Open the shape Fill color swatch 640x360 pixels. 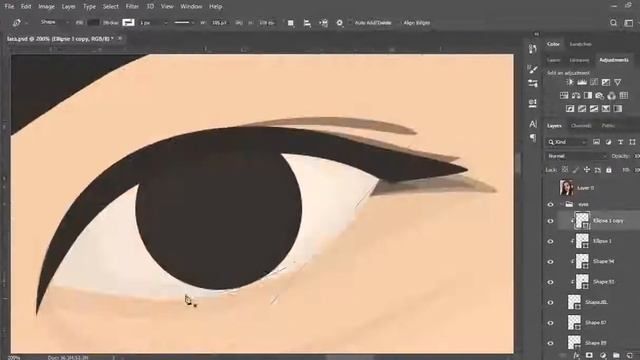point(93,23)
